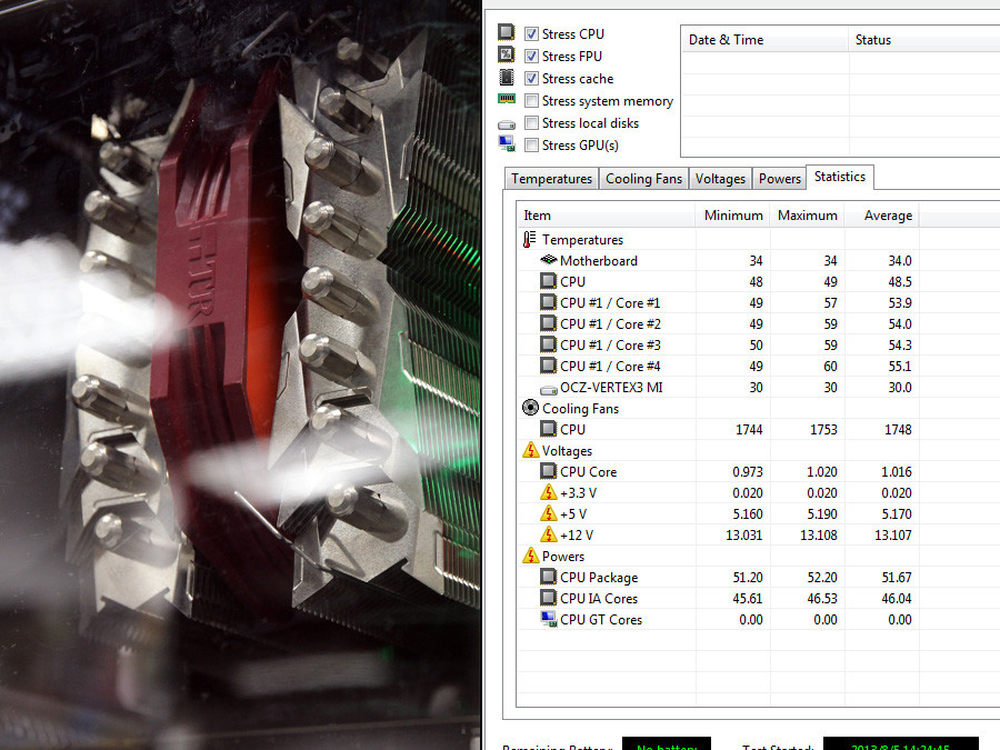The width and height of the screenshot is (1000, 750).
Task: Click the chip icon of CPU Core voltage
Action: (548, 471)
